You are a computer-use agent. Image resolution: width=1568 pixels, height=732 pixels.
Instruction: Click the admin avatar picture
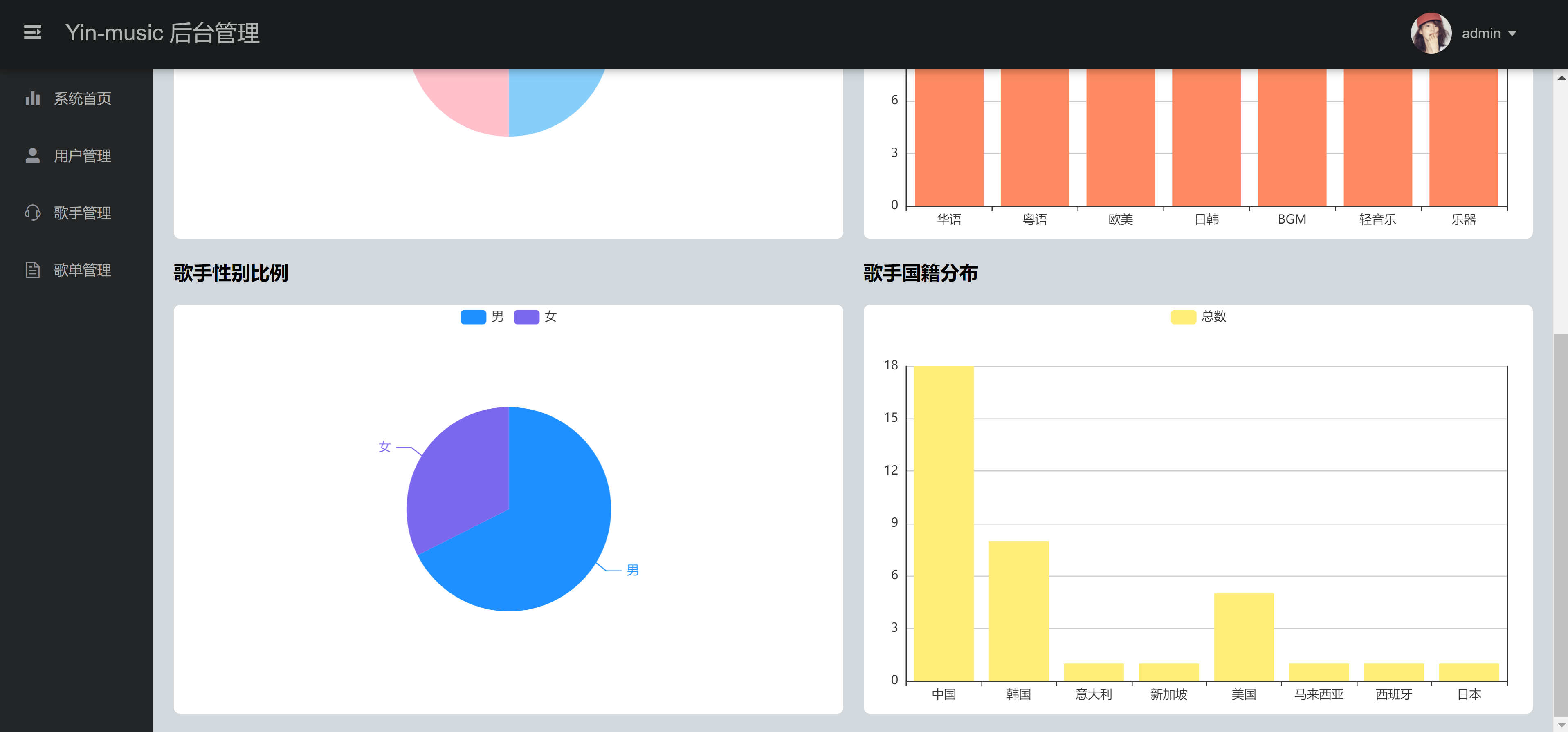click(1431, 33)
